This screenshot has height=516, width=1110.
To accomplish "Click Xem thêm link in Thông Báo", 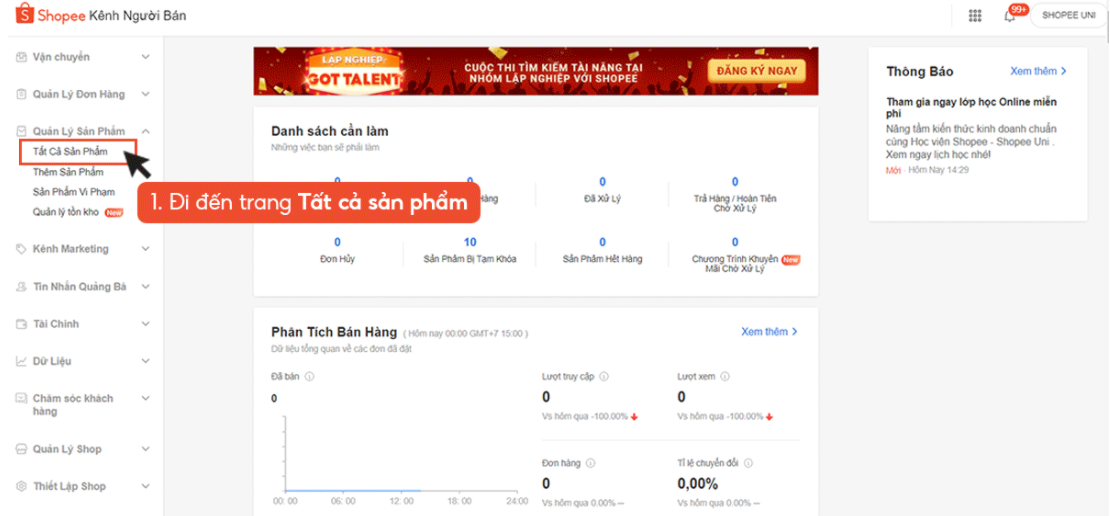I will pyautogui.click(x=1038, y=71).
